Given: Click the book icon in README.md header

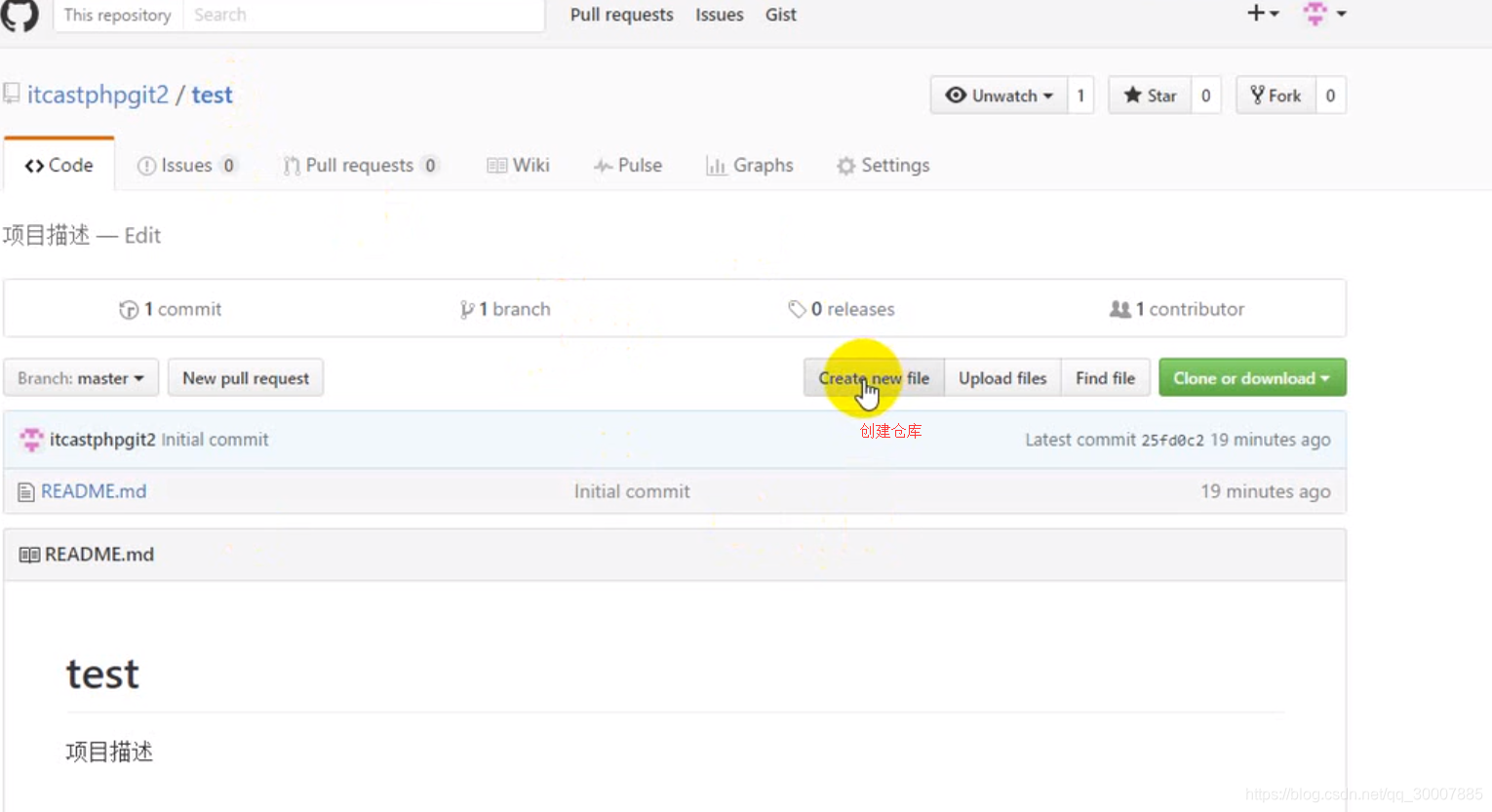Looking at the screenshot, I should (x=29, y=555).
